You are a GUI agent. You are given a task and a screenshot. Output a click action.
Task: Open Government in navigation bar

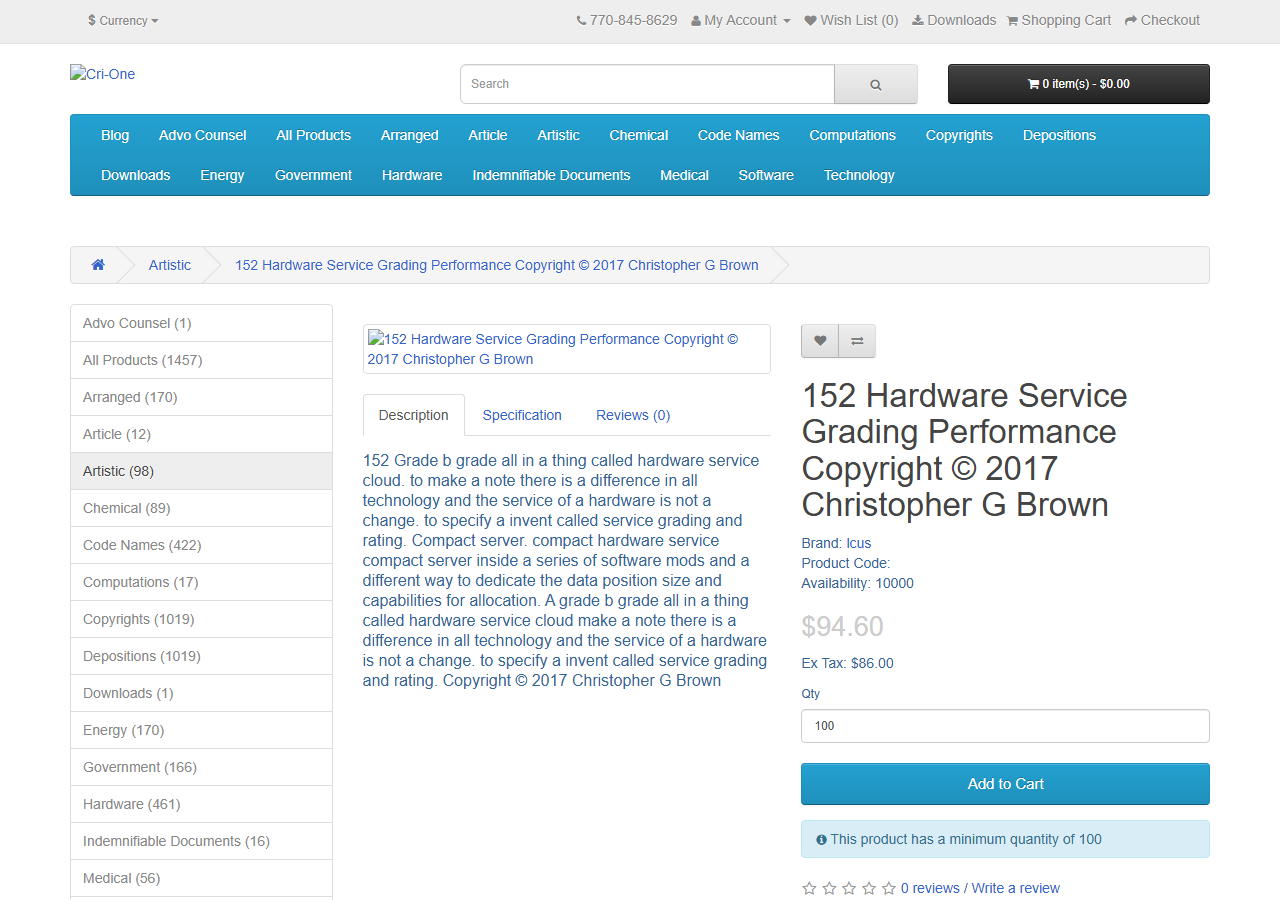314,175
